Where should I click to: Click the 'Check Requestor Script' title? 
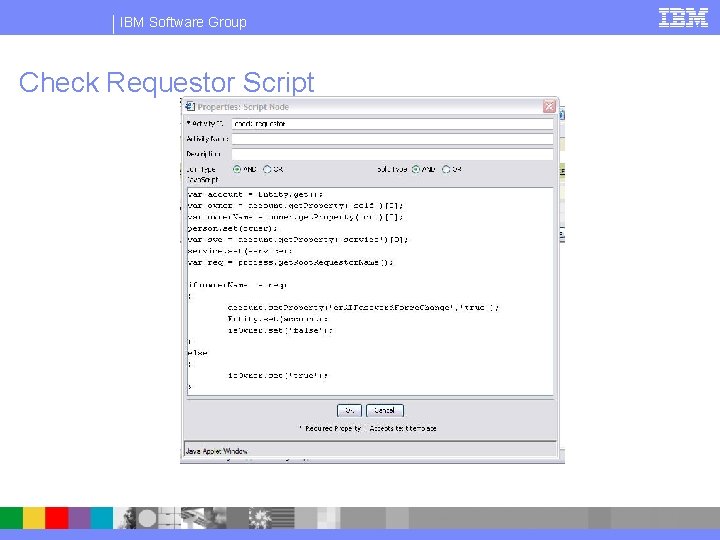[x=167, y=82]
